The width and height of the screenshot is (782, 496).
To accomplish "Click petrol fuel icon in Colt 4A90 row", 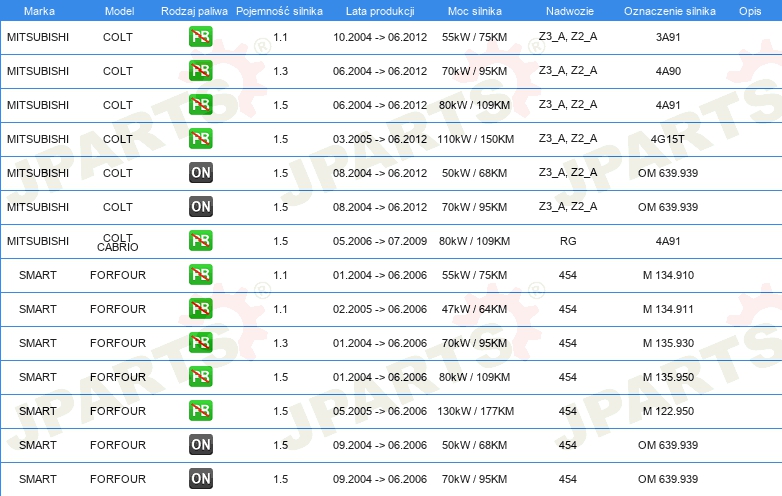I will coord(200,71).
